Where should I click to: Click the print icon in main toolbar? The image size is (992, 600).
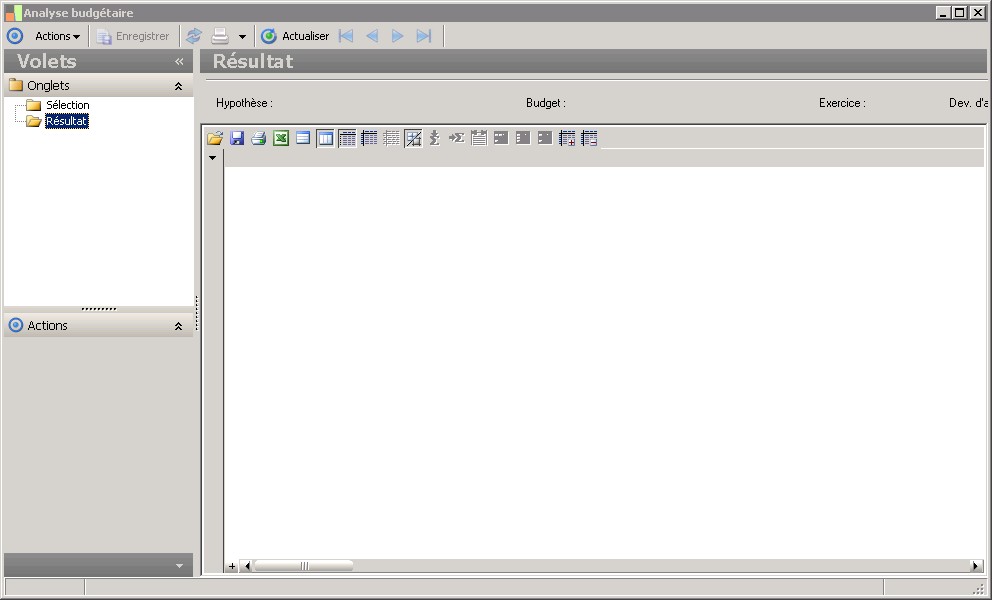click(x=220, y=36)
